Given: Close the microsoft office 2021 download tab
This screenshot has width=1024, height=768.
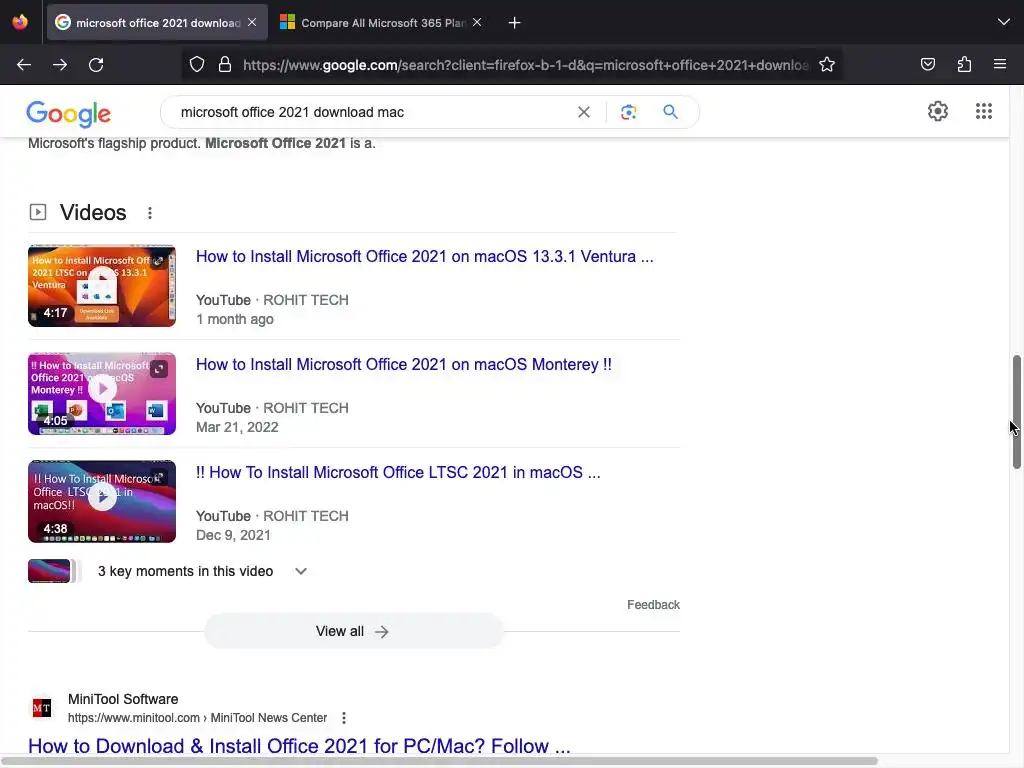Looking at the screenshot, I should click(x=252, y=22).
